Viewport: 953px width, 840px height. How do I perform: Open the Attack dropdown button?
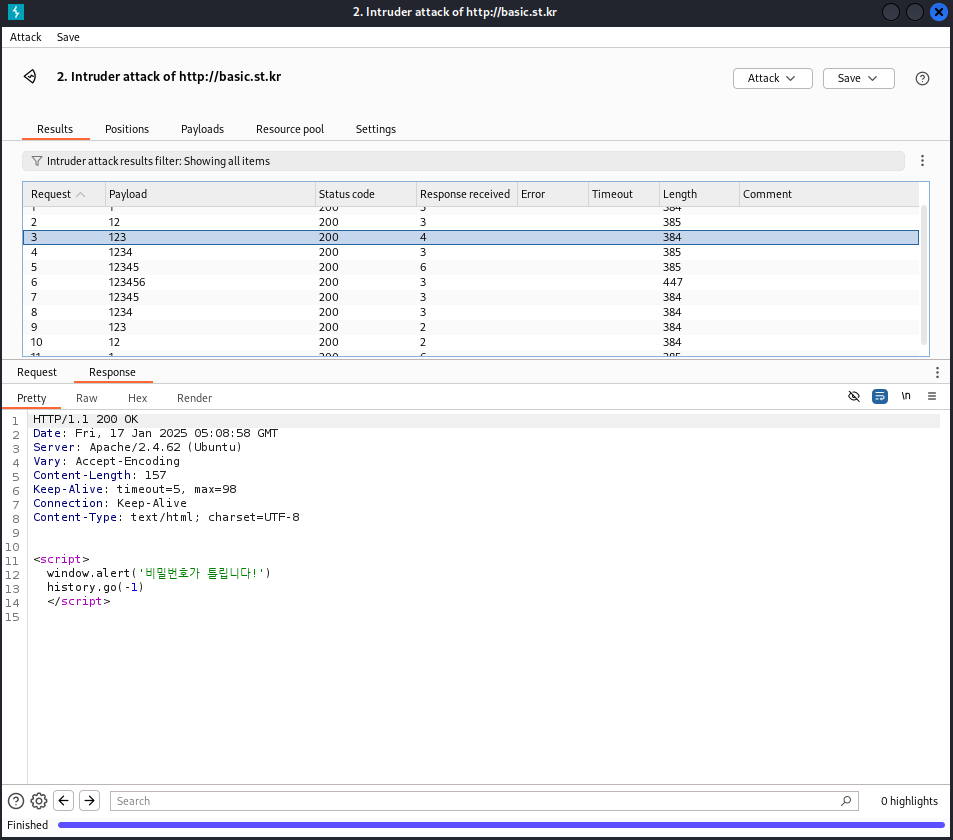[772, 78]
